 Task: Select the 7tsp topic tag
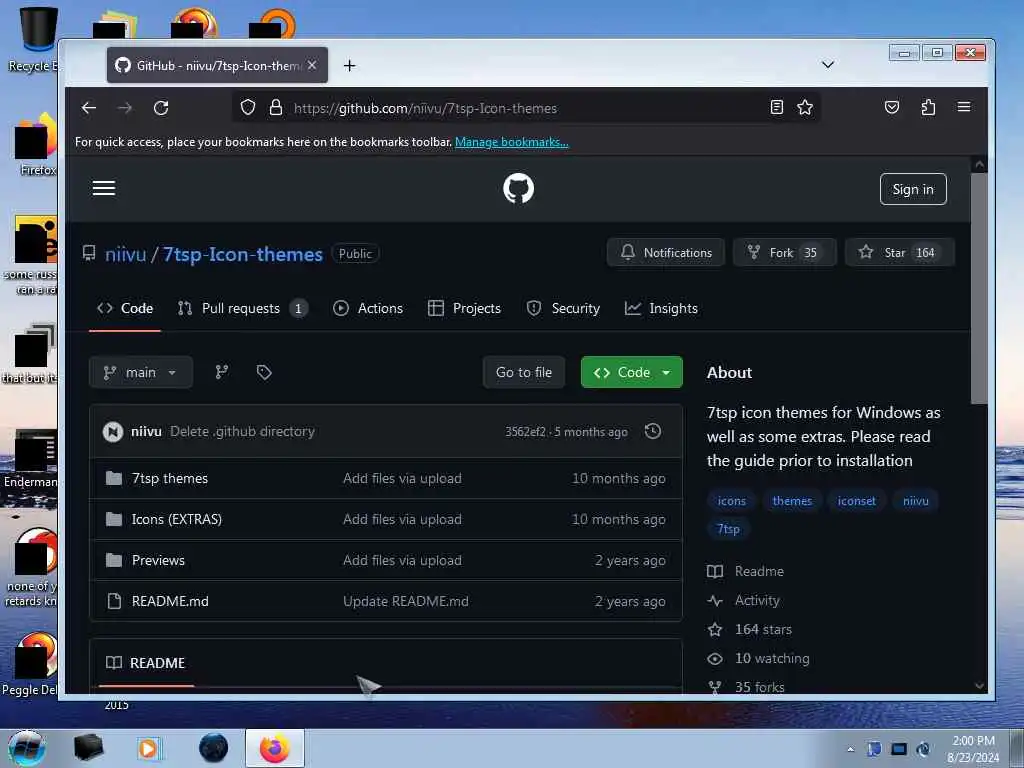(728, 529)
